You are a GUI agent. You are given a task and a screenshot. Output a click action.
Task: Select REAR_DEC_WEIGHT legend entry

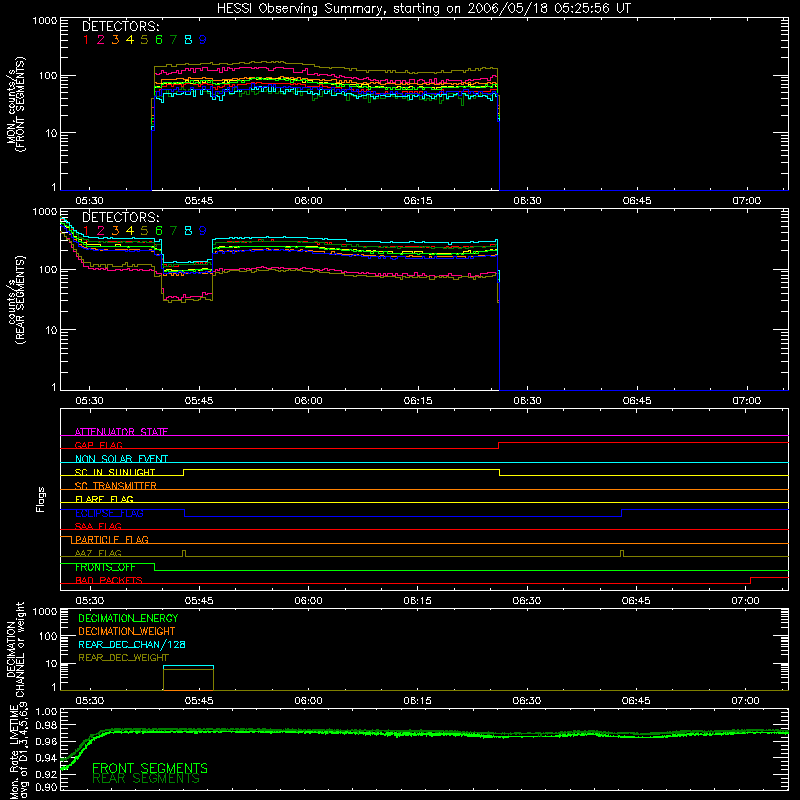click(123, 658)
